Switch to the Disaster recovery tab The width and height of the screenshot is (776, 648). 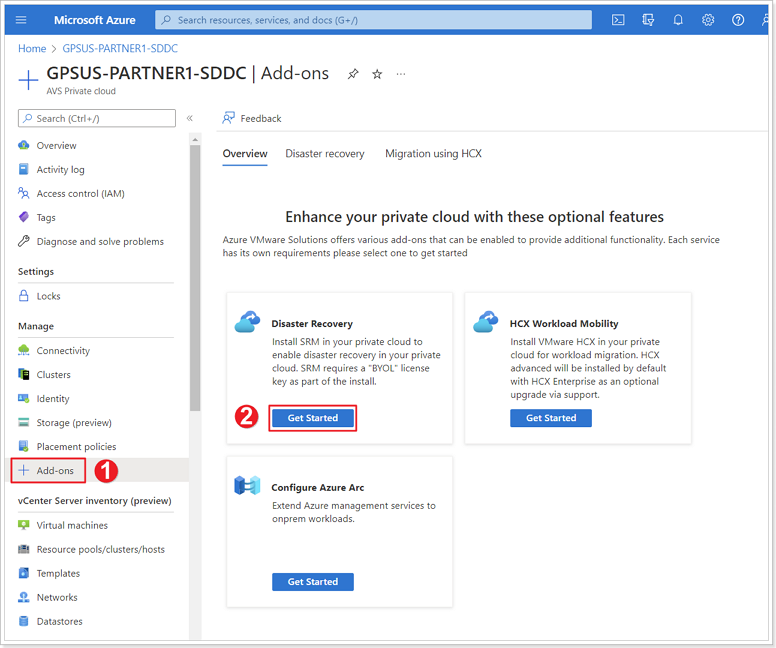point(325,153)
